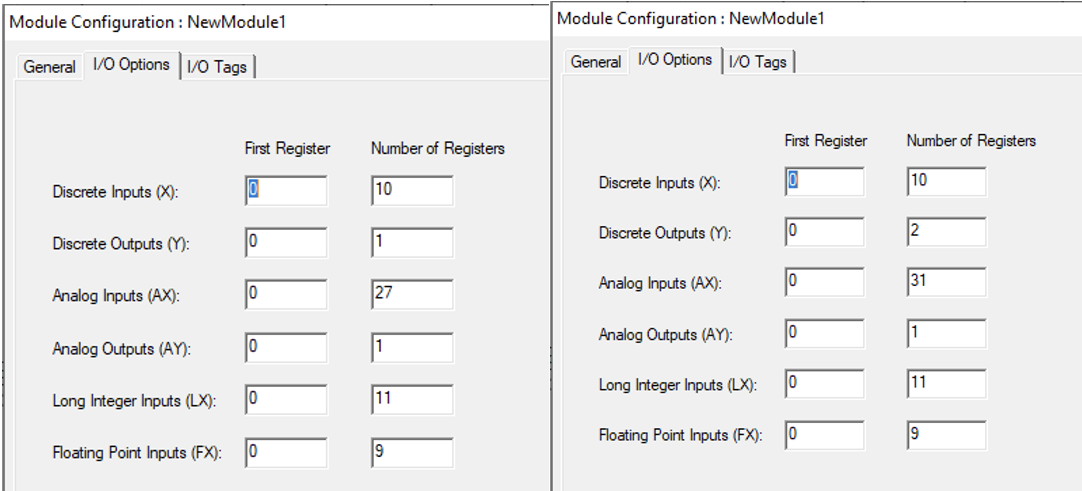Click left window Floating Point Inputs First Register field
This screenshot has height=491, width=1082.
(x=286, y=452)
